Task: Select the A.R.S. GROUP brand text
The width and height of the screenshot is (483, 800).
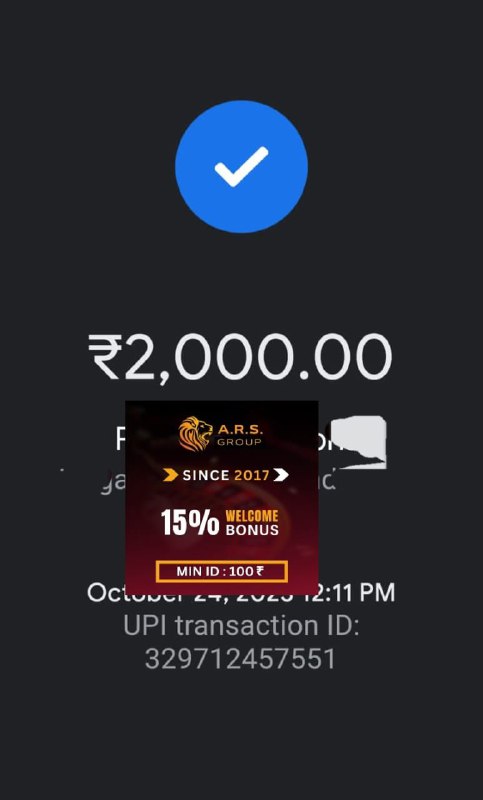Action: coord(240,435)
